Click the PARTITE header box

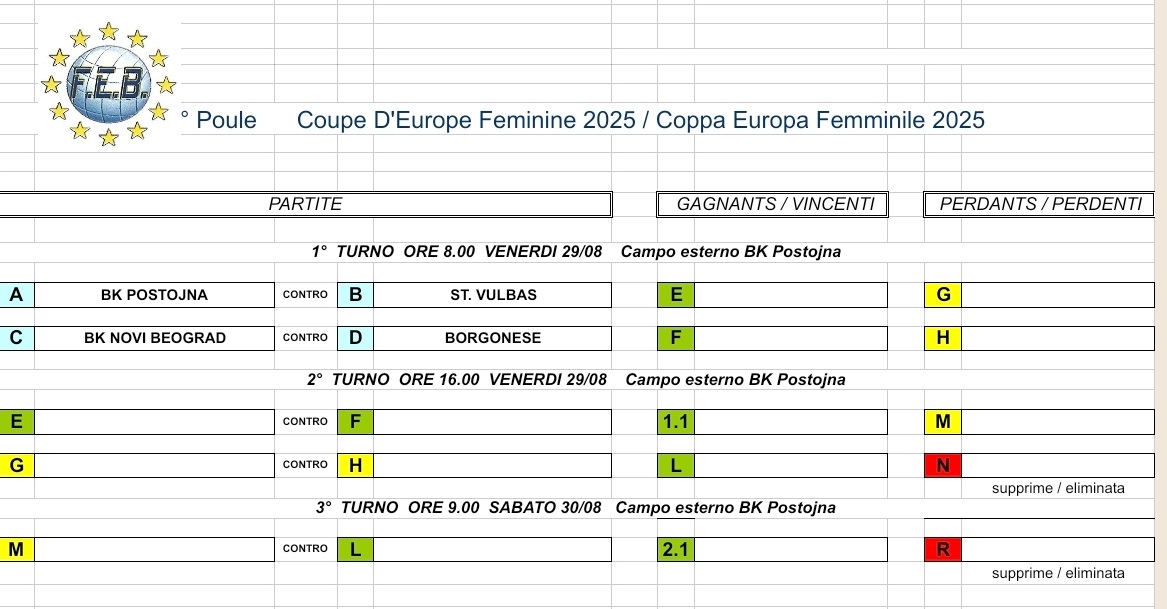(305, 204)
